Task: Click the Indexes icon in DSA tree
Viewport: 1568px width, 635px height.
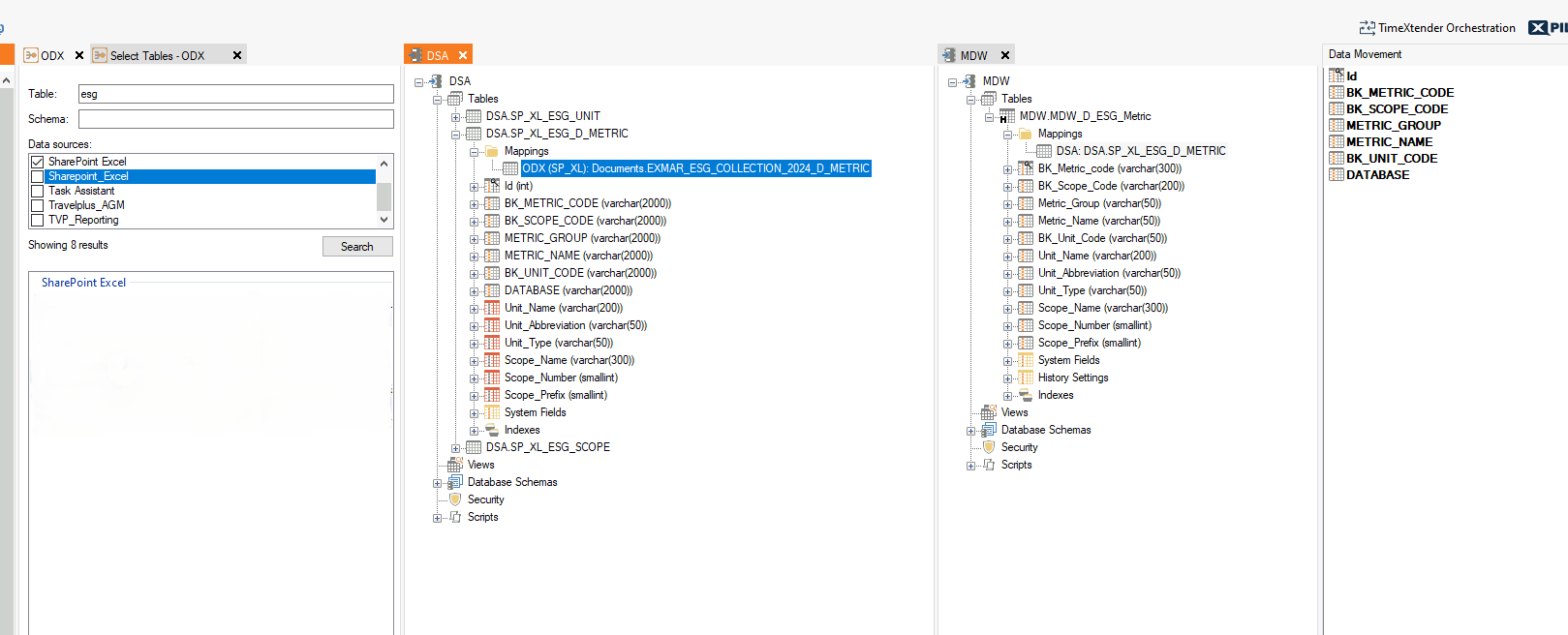Action: click(492, 430)
